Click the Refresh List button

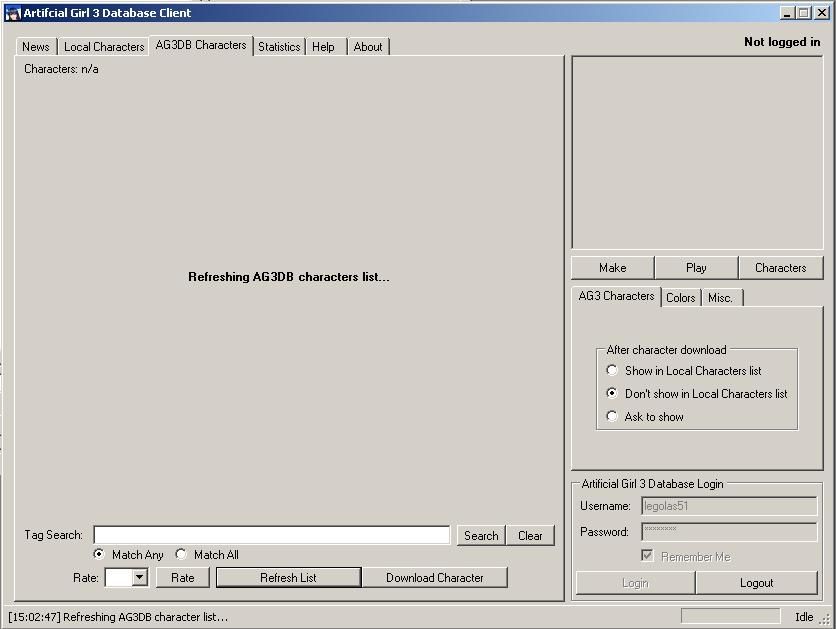pos(288,578)
